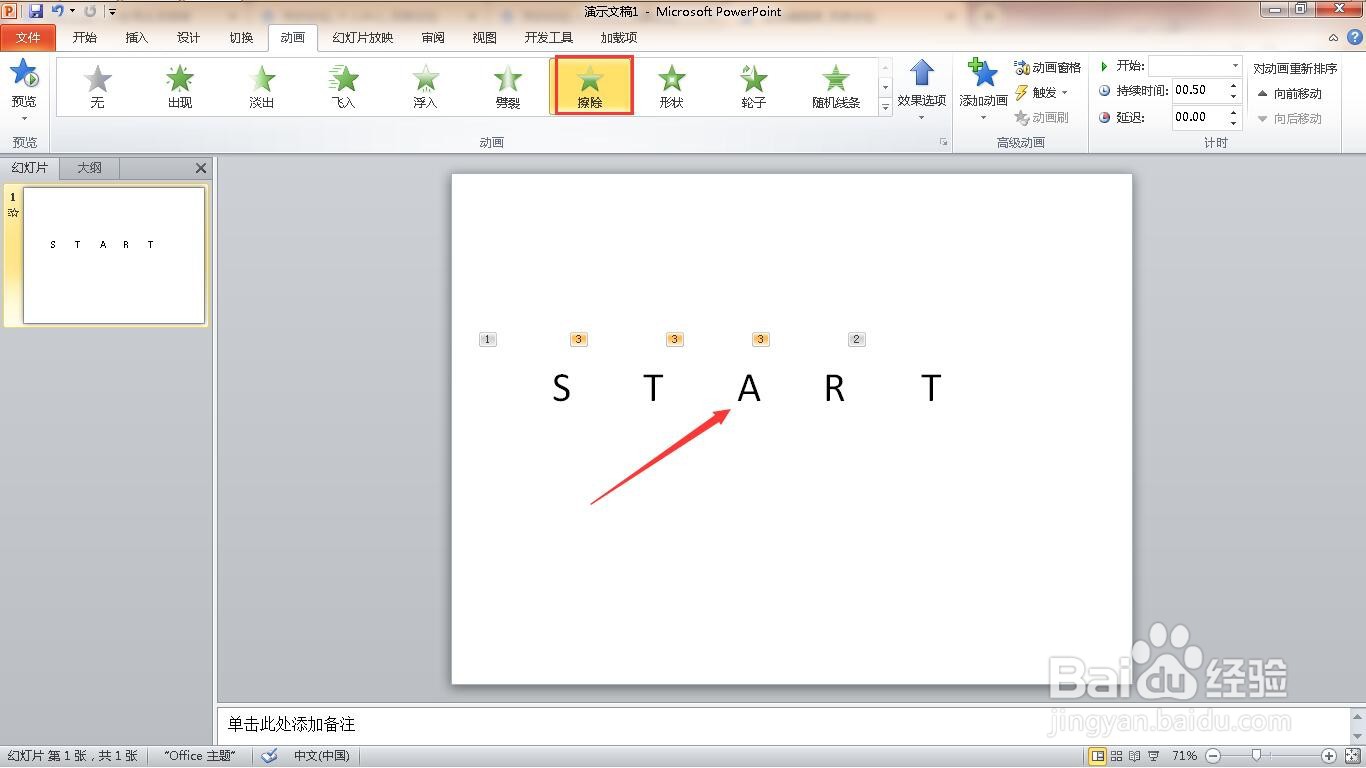Open the 开始 start timing combo box
Image resolution: width=1366 pixels, height=768 pixels.
point(1195,66)
